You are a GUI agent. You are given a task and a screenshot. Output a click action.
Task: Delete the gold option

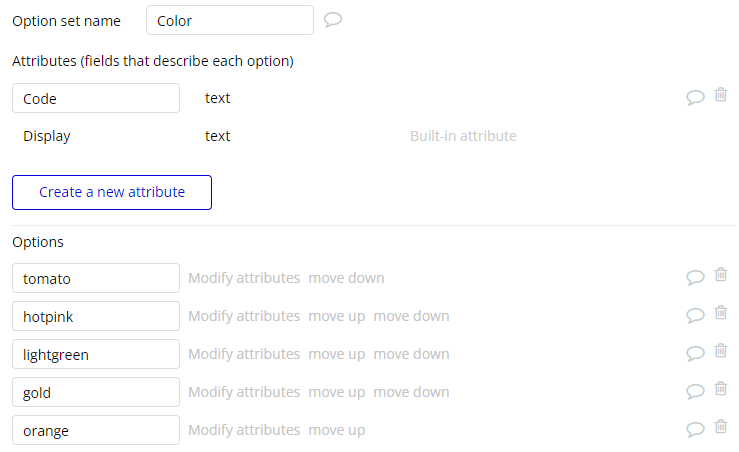coord(721,390)
